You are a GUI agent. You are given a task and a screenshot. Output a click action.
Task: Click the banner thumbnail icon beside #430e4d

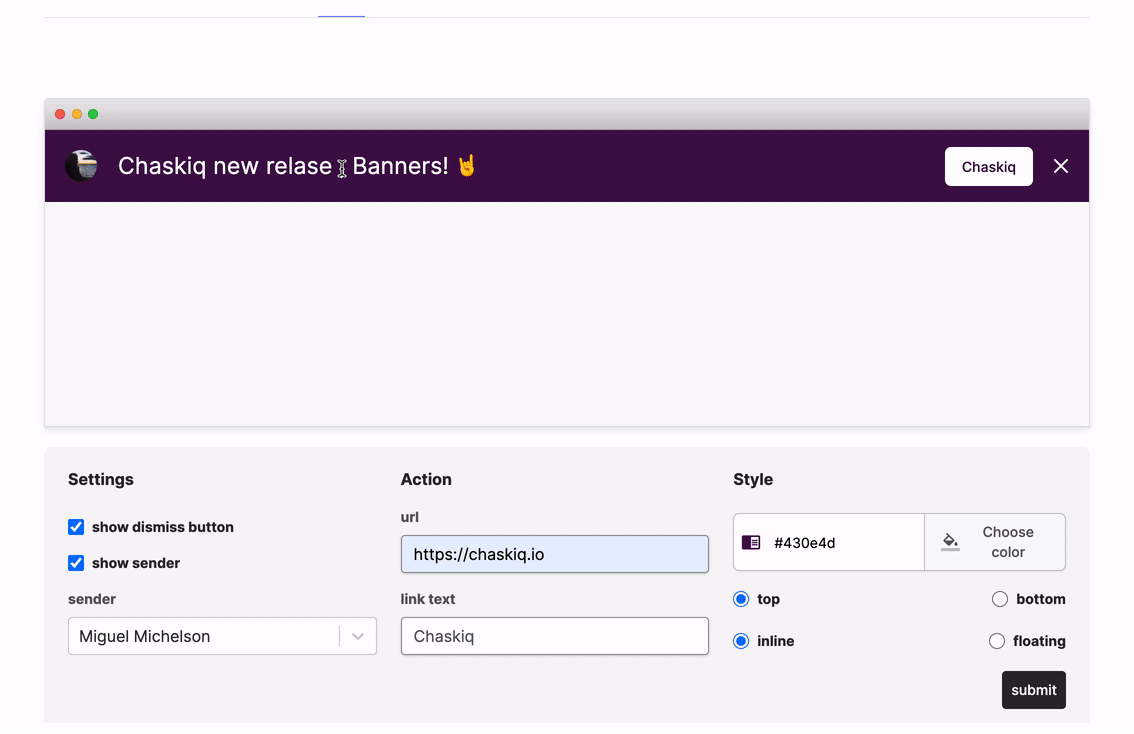[751, 541]
